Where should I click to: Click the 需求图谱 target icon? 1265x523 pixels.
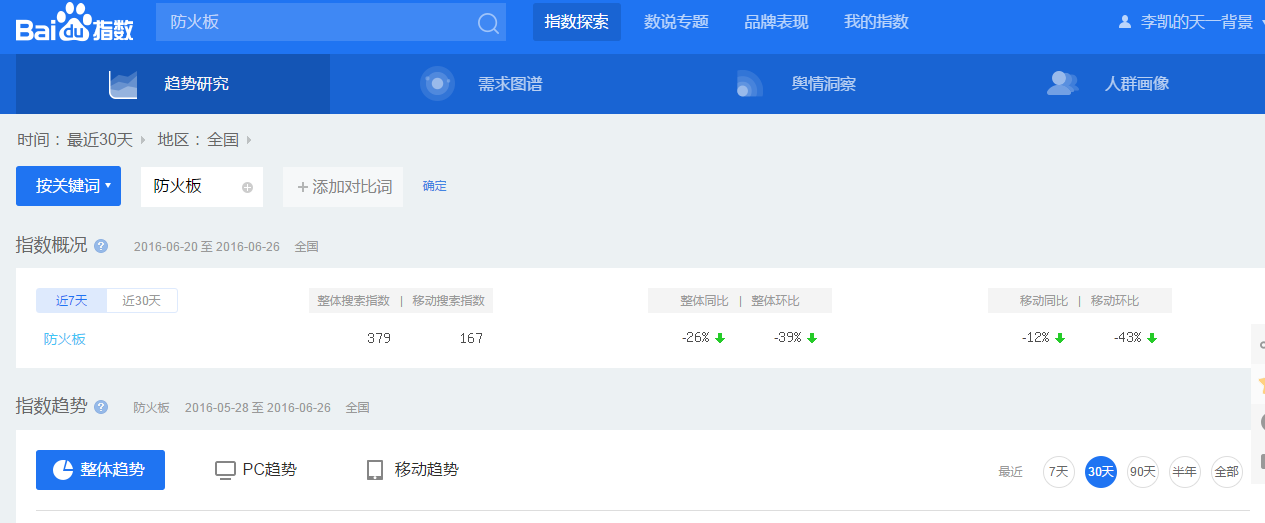coord(438,84)
